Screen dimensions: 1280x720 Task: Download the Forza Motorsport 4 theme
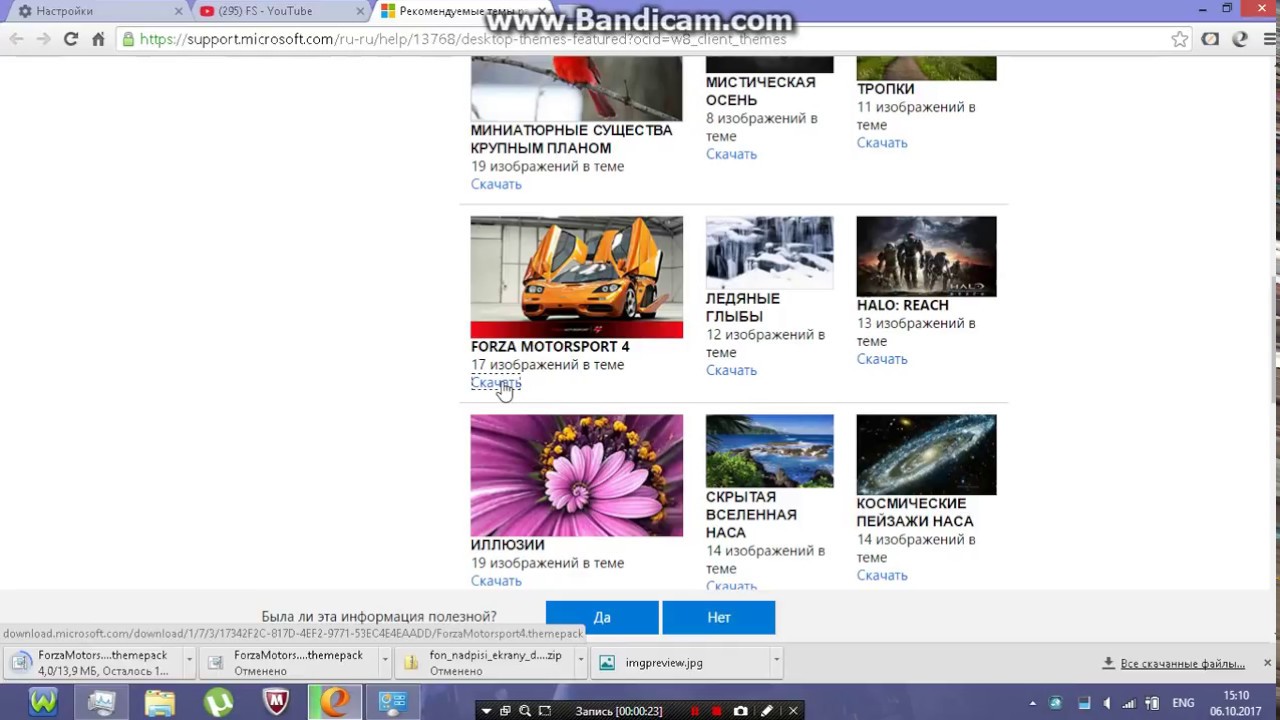pyautogui.click(x=496, y=382)
